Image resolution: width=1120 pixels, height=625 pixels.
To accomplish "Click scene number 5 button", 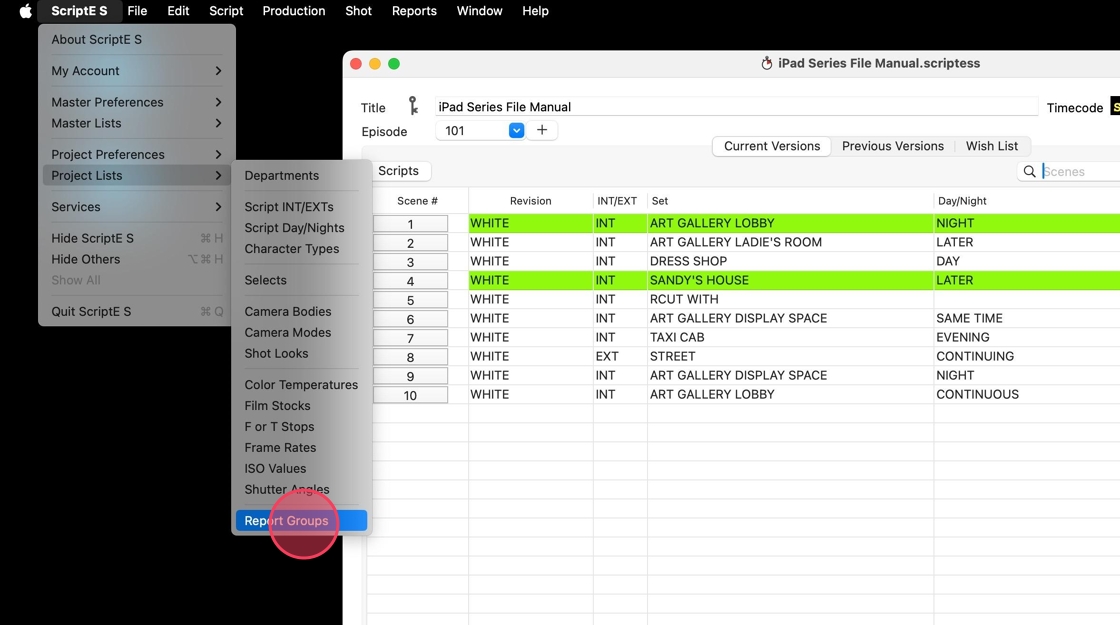I will click(x=410, y=300).
